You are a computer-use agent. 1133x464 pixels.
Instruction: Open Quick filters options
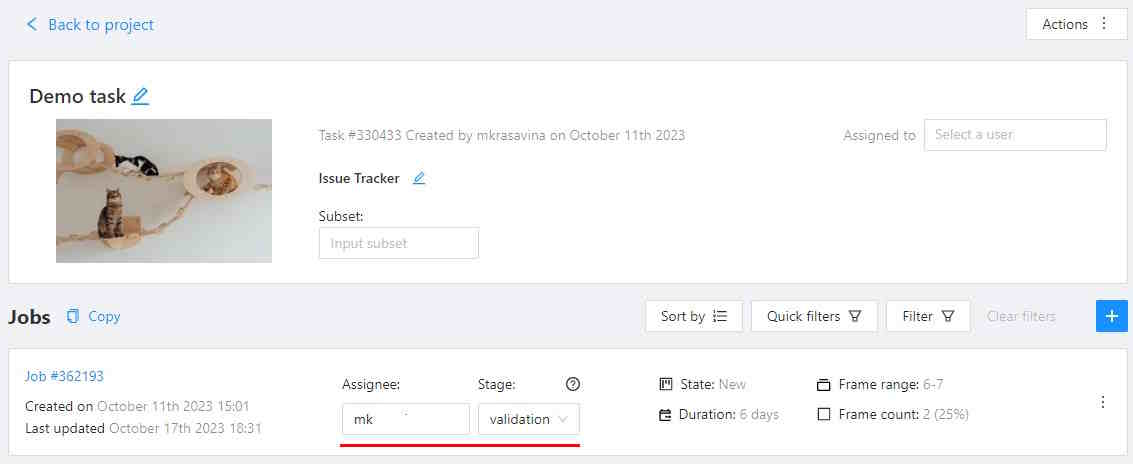(x=813, y=316)
